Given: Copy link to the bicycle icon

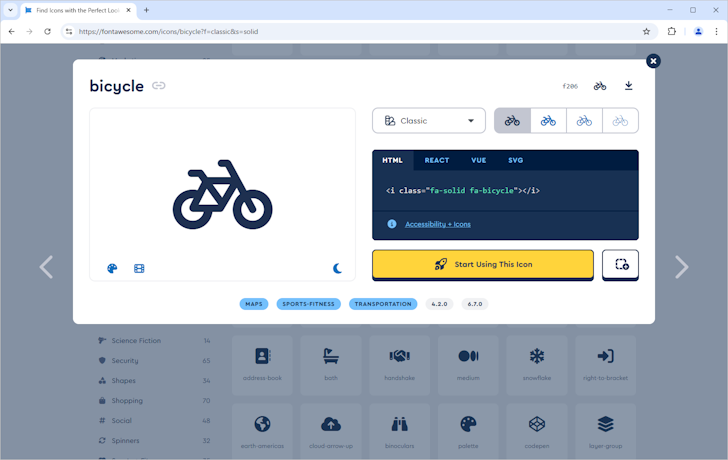Looking at the screenshot, I should (159, 86).
